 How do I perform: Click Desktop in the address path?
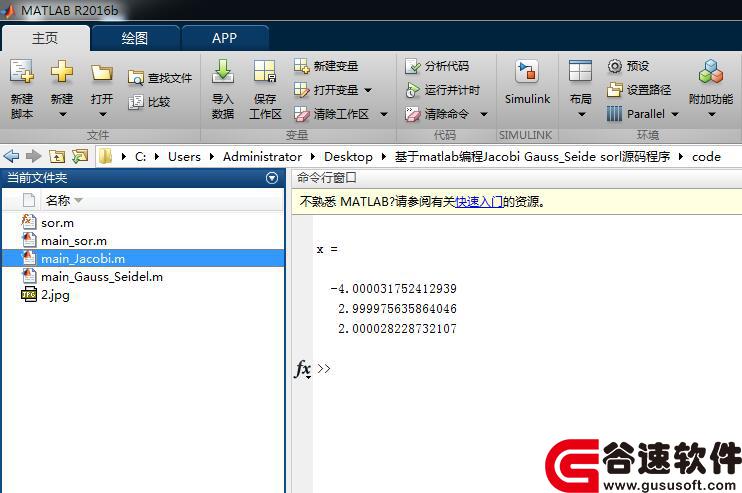[348, 157]
